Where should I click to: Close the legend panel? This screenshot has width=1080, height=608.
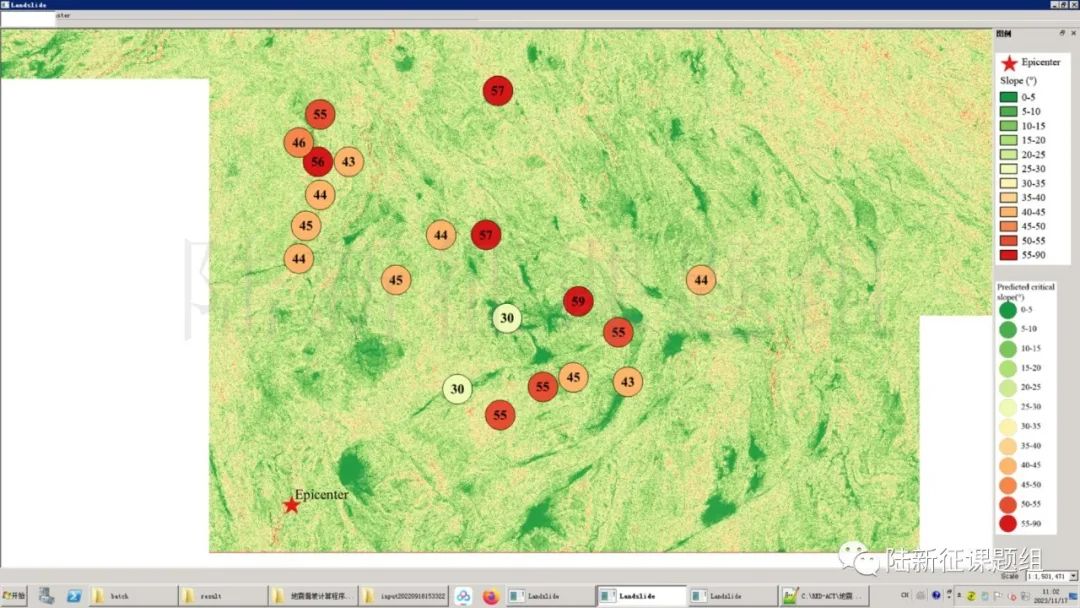click(x=1073, y=33)
